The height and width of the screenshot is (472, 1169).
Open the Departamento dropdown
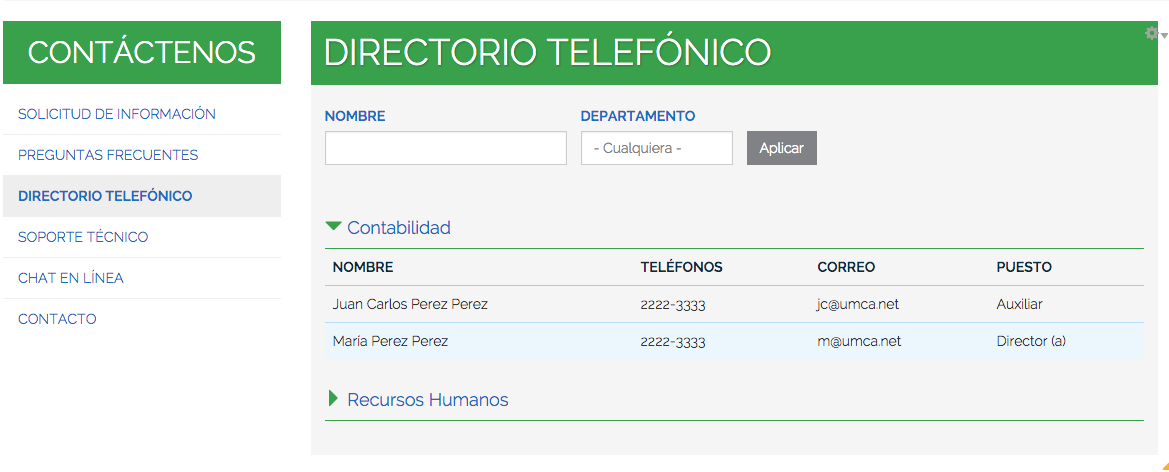pos(656,148)
